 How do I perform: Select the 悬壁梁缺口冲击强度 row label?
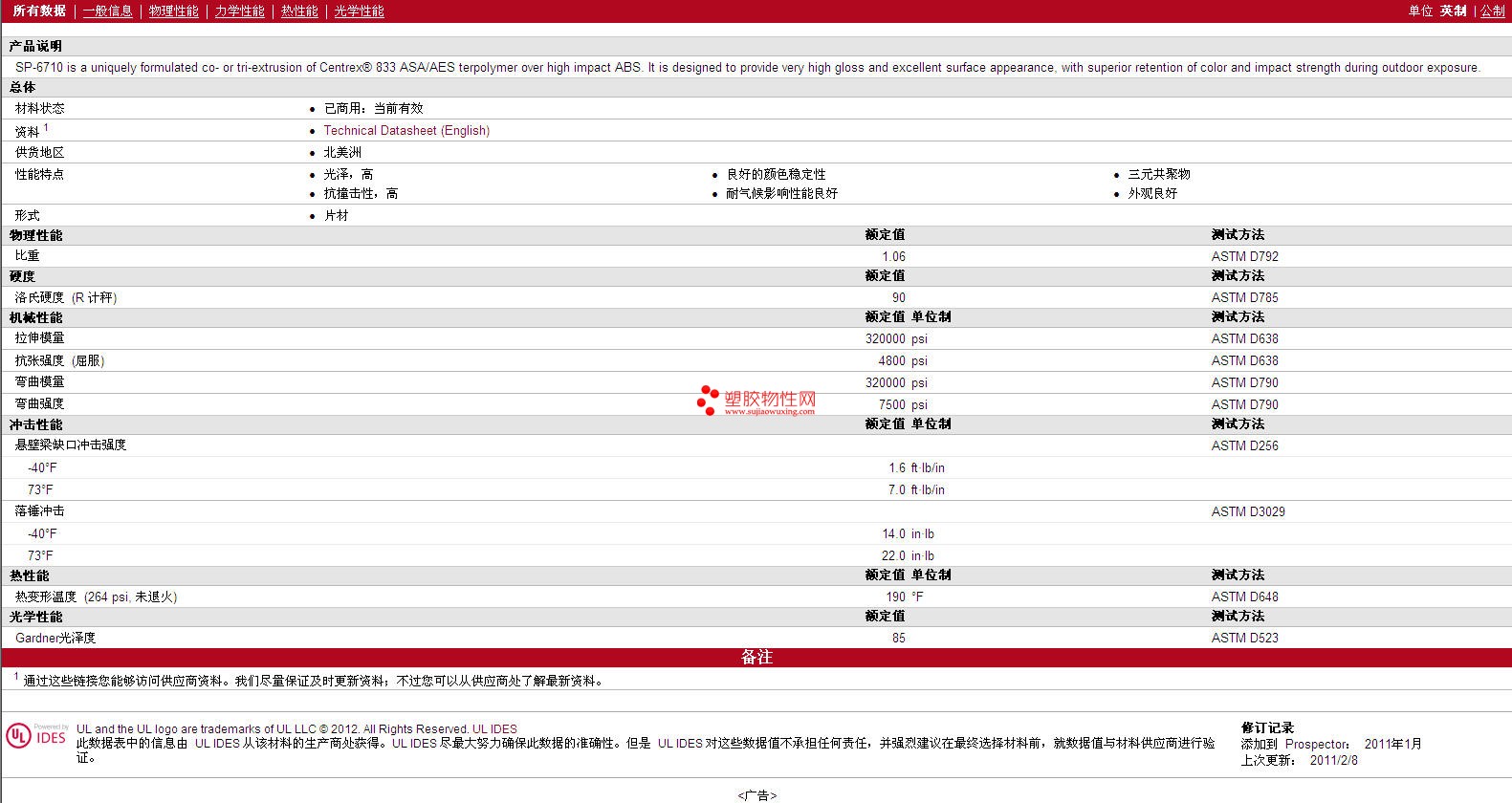point(71,446)
